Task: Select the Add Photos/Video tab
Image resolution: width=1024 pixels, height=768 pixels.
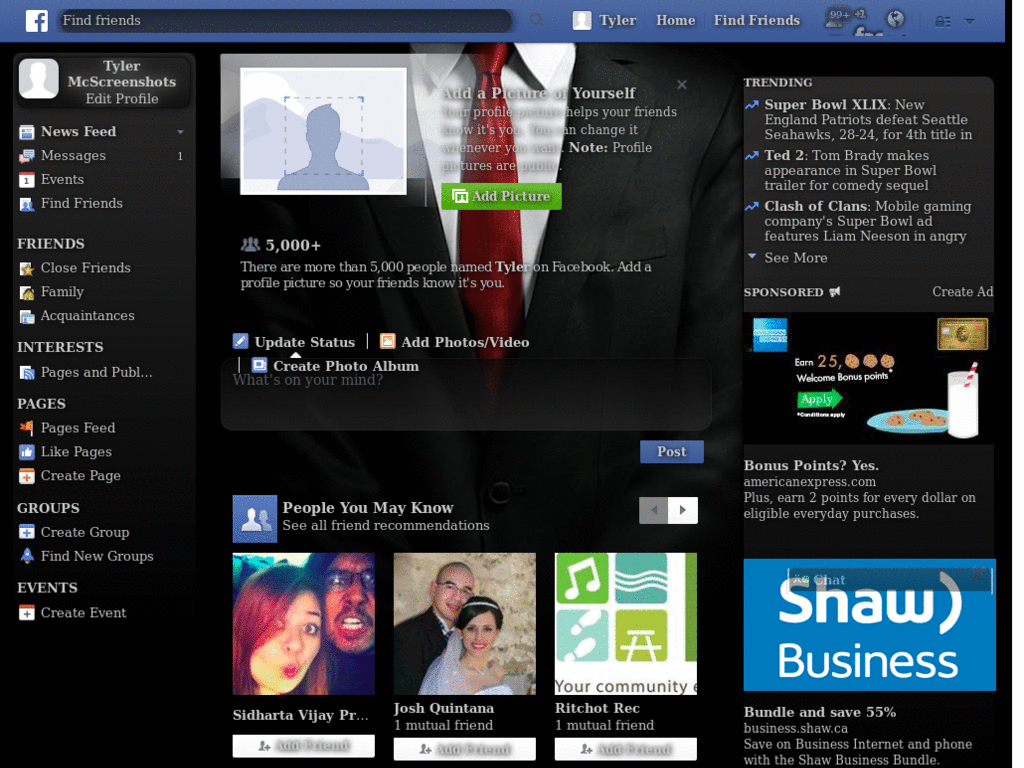Action: [465, 342]
